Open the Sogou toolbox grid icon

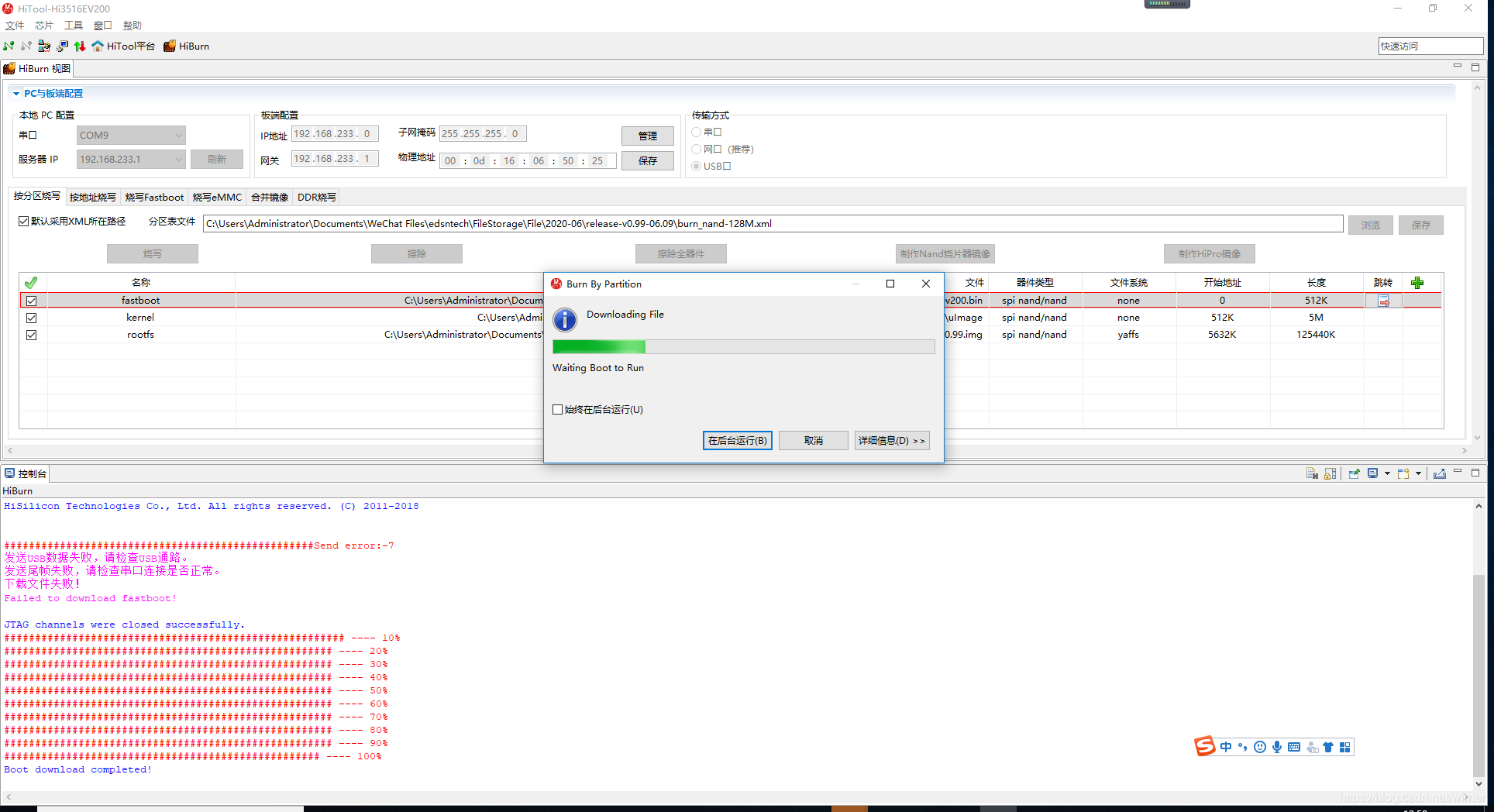pos(1345,747)
